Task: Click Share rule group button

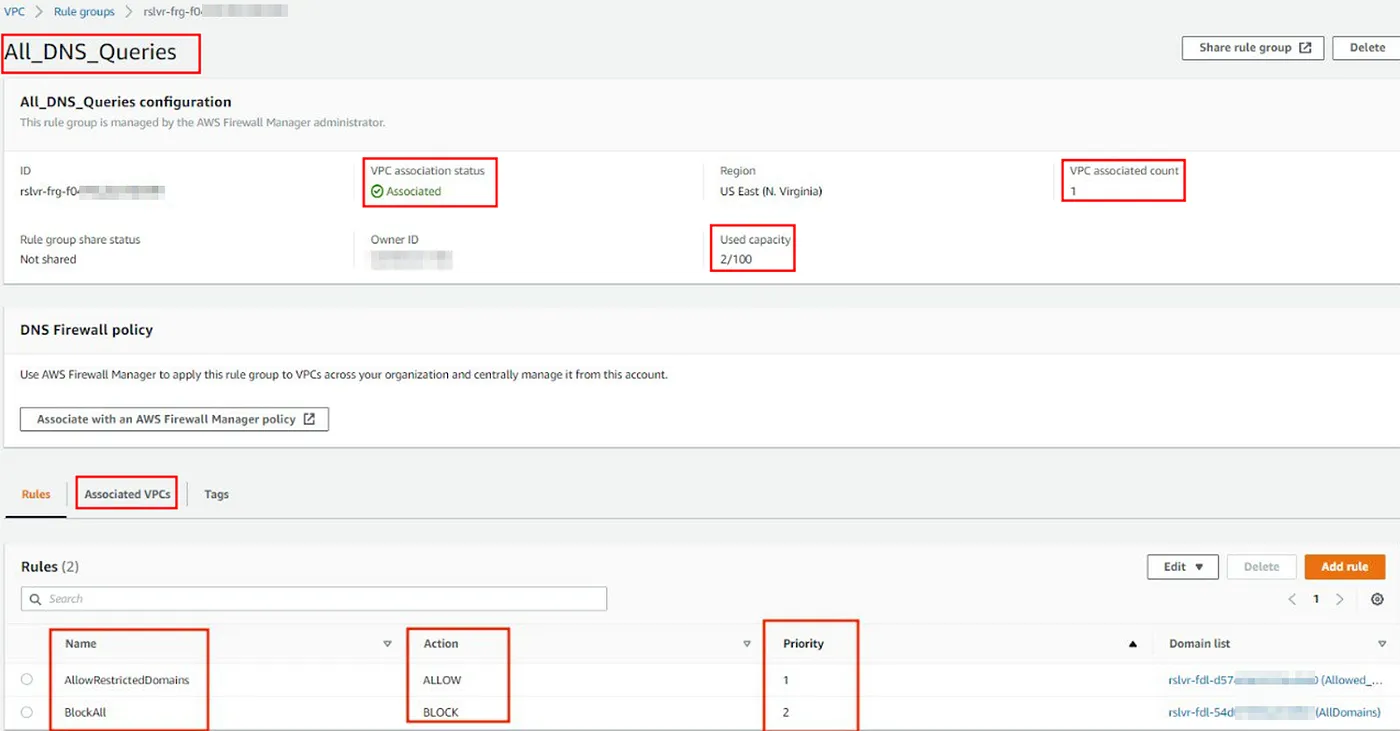Action: [1253, 48]
